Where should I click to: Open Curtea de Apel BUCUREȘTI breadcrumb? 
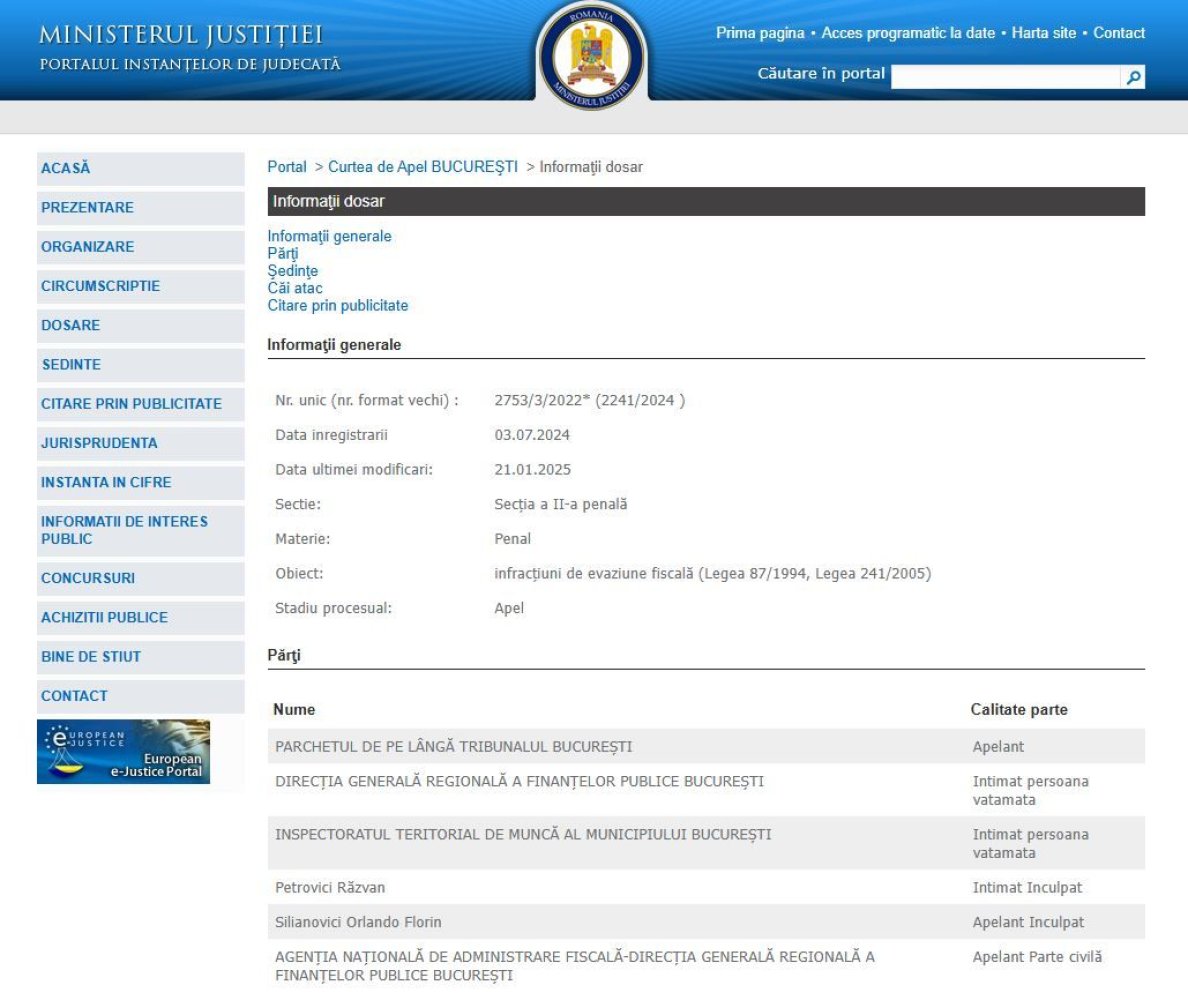pyautogui.click(x=423, y=167)
